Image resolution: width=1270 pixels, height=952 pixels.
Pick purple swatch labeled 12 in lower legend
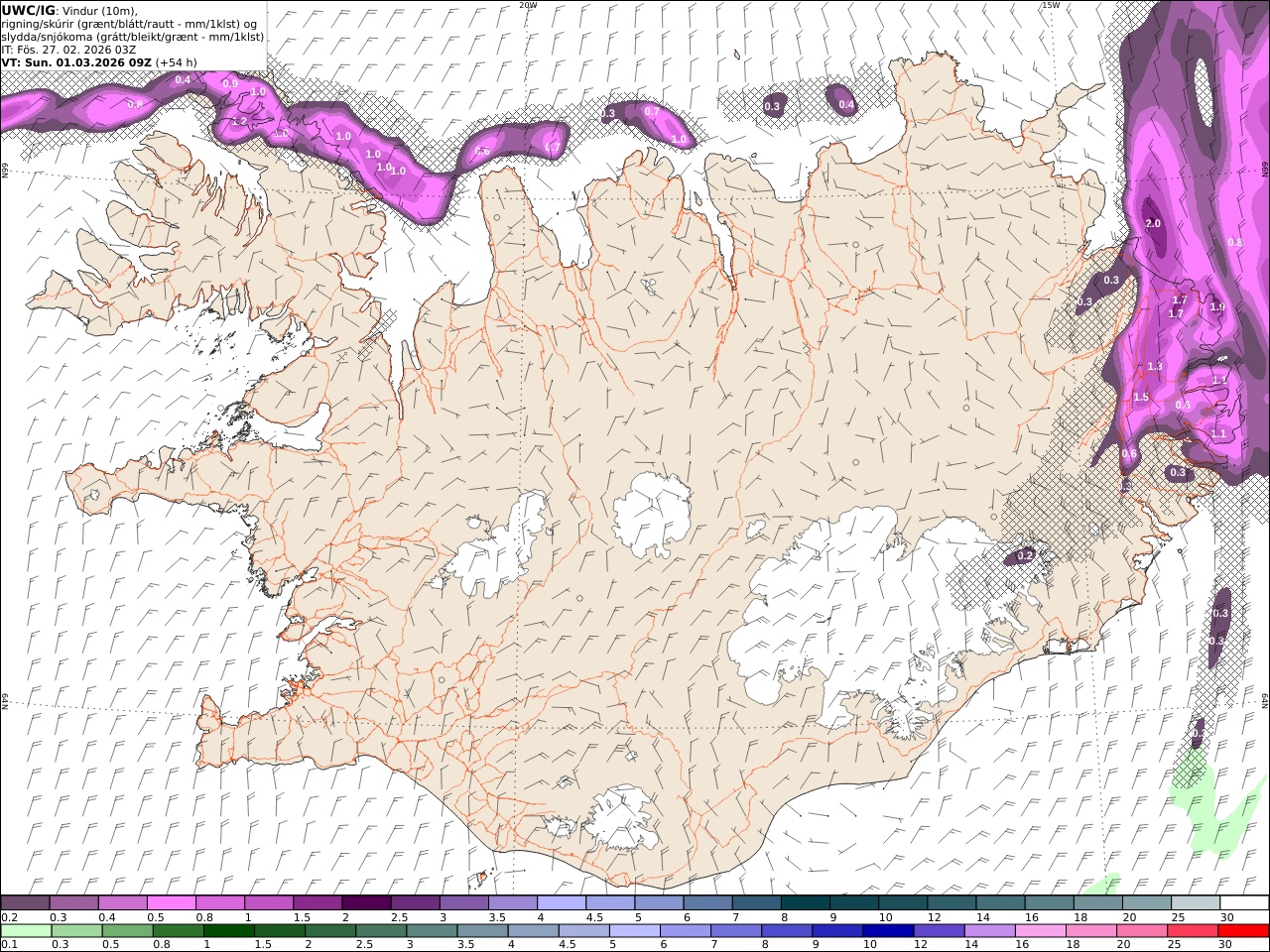940,930
